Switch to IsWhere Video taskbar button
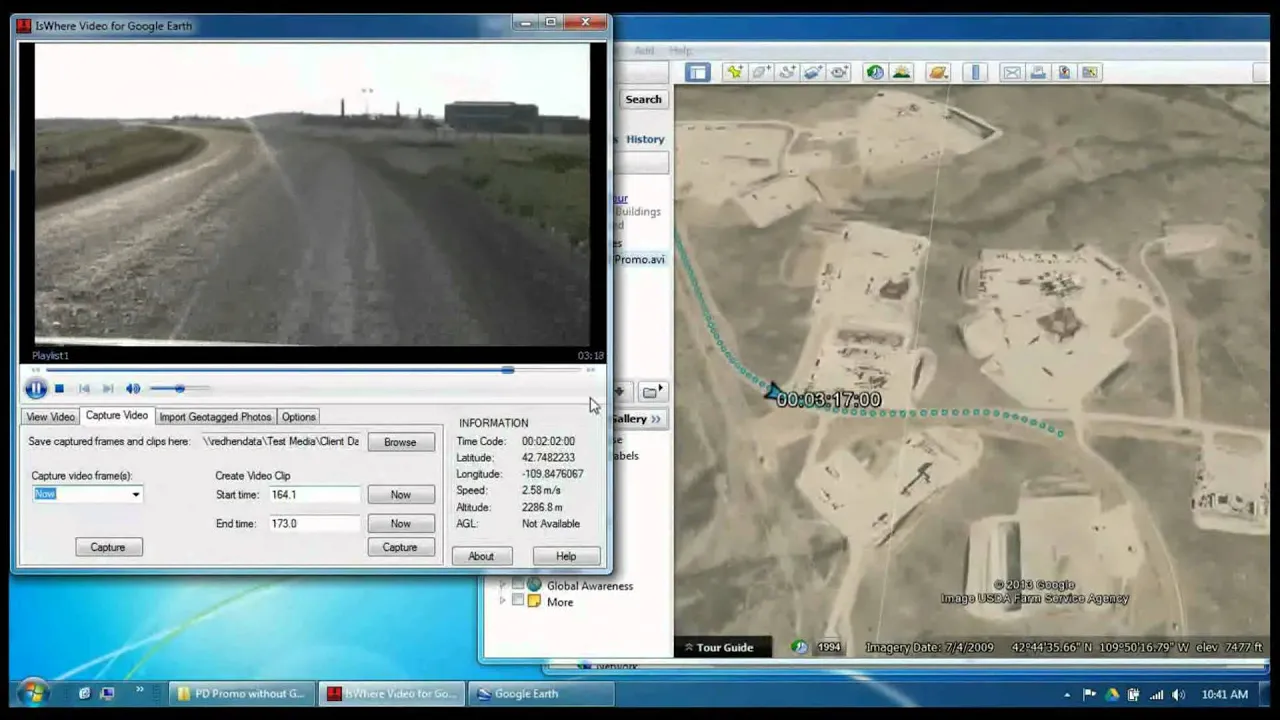 [x=392, y=694]
